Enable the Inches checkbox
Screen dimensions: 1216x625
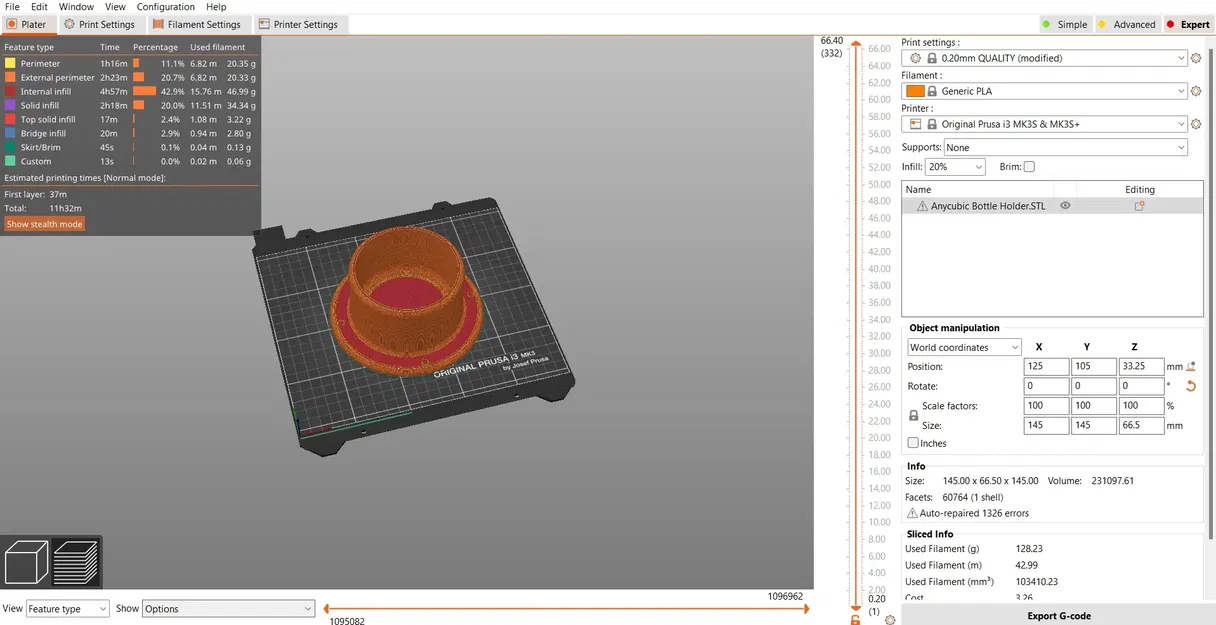[913, 443]
